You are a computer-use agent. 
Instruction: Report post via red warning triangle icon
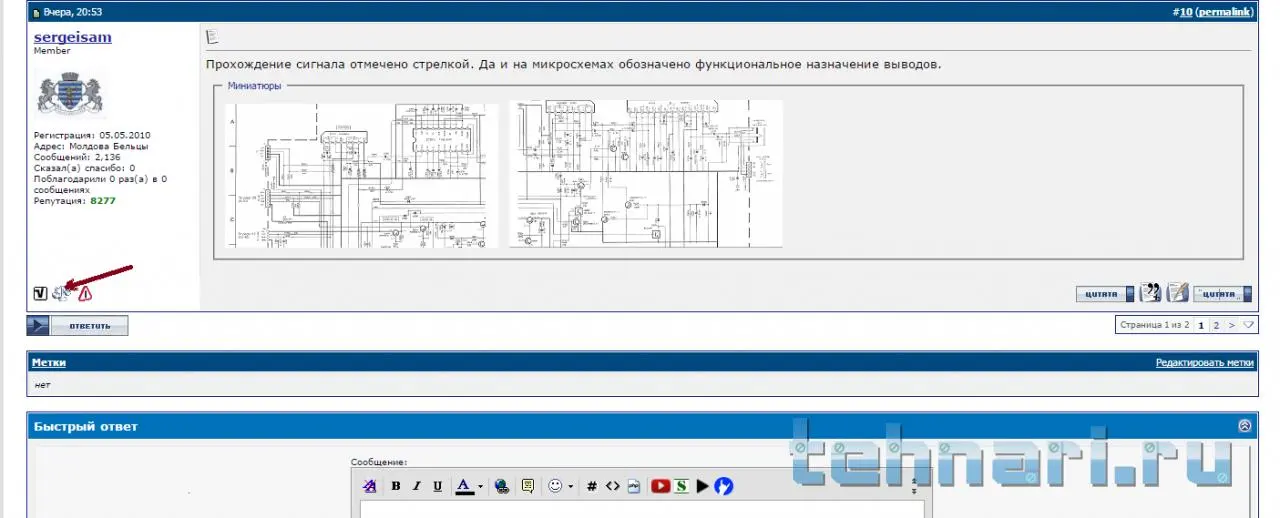[85, 294]
